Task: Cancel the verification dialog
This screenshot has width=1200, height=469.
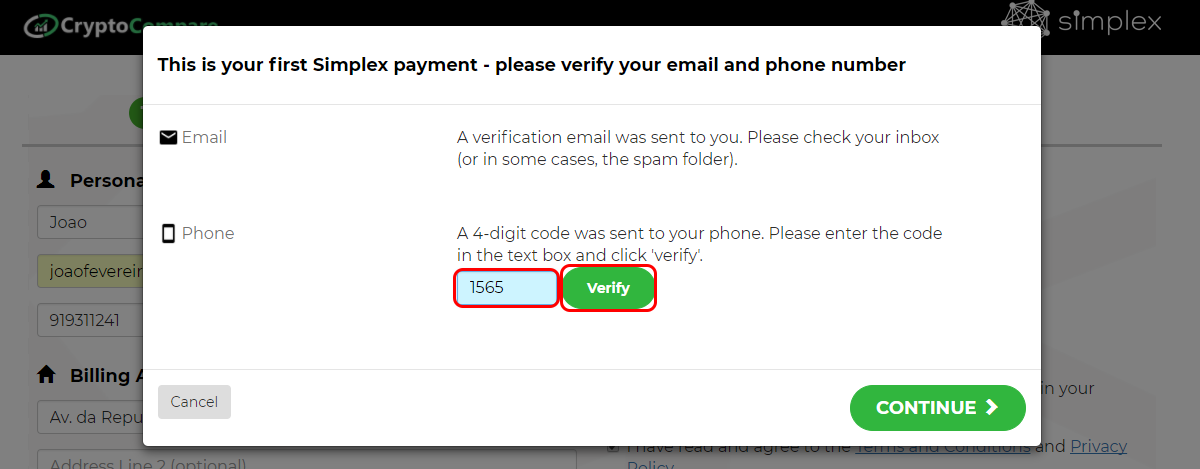Action: 194,401
